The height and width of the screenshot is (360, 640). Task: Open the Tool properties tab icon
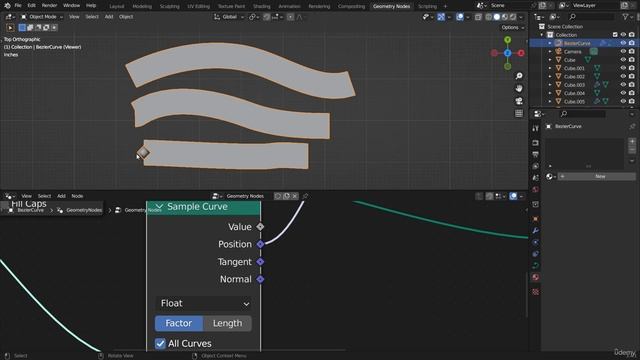[535, 129]
